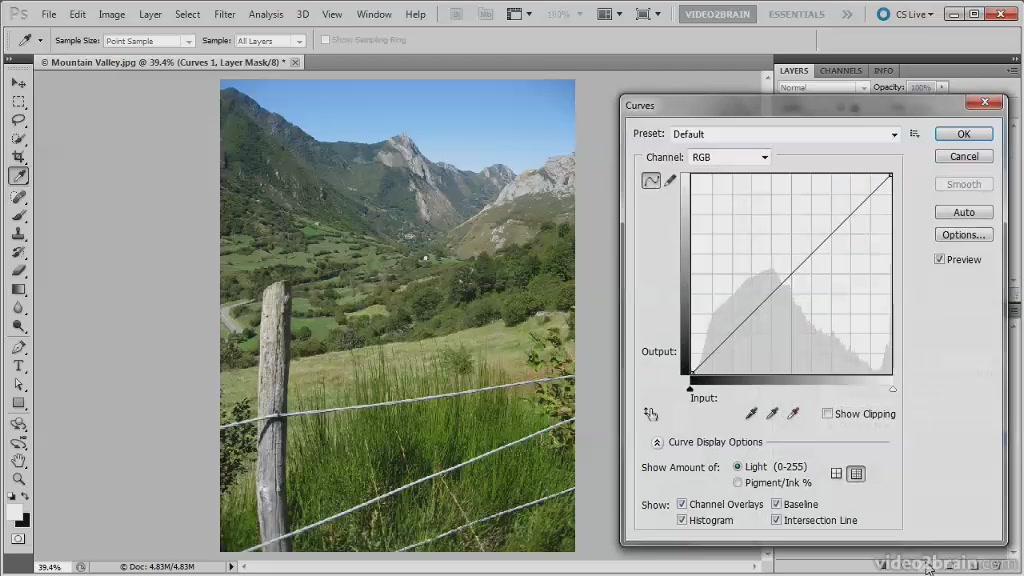Switch to the Info tab
The height and width of the screenshot is (576, 1024).
coord(883,71)
